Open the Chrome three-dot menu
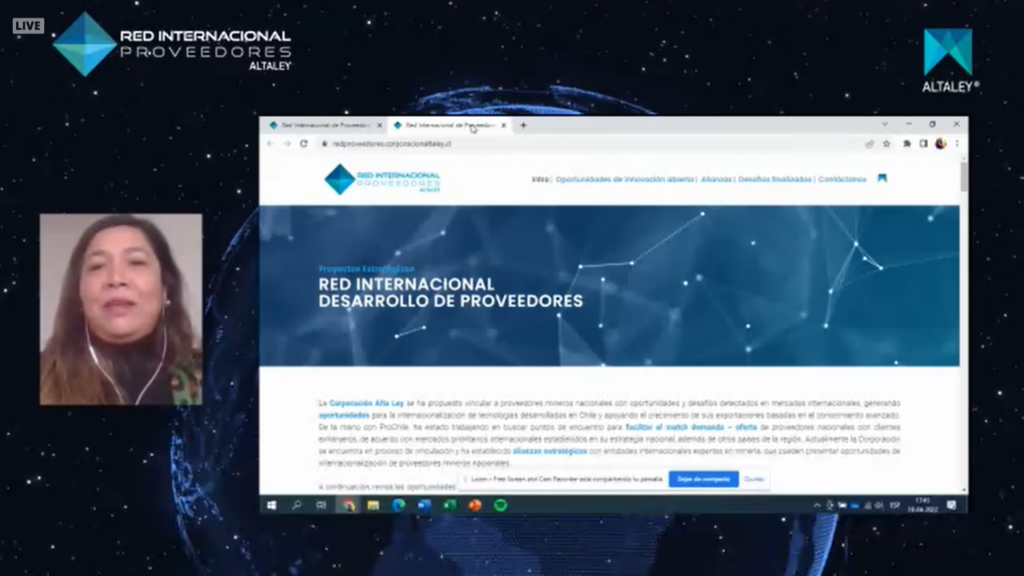The image size is (1024, 576). [957, 144]
